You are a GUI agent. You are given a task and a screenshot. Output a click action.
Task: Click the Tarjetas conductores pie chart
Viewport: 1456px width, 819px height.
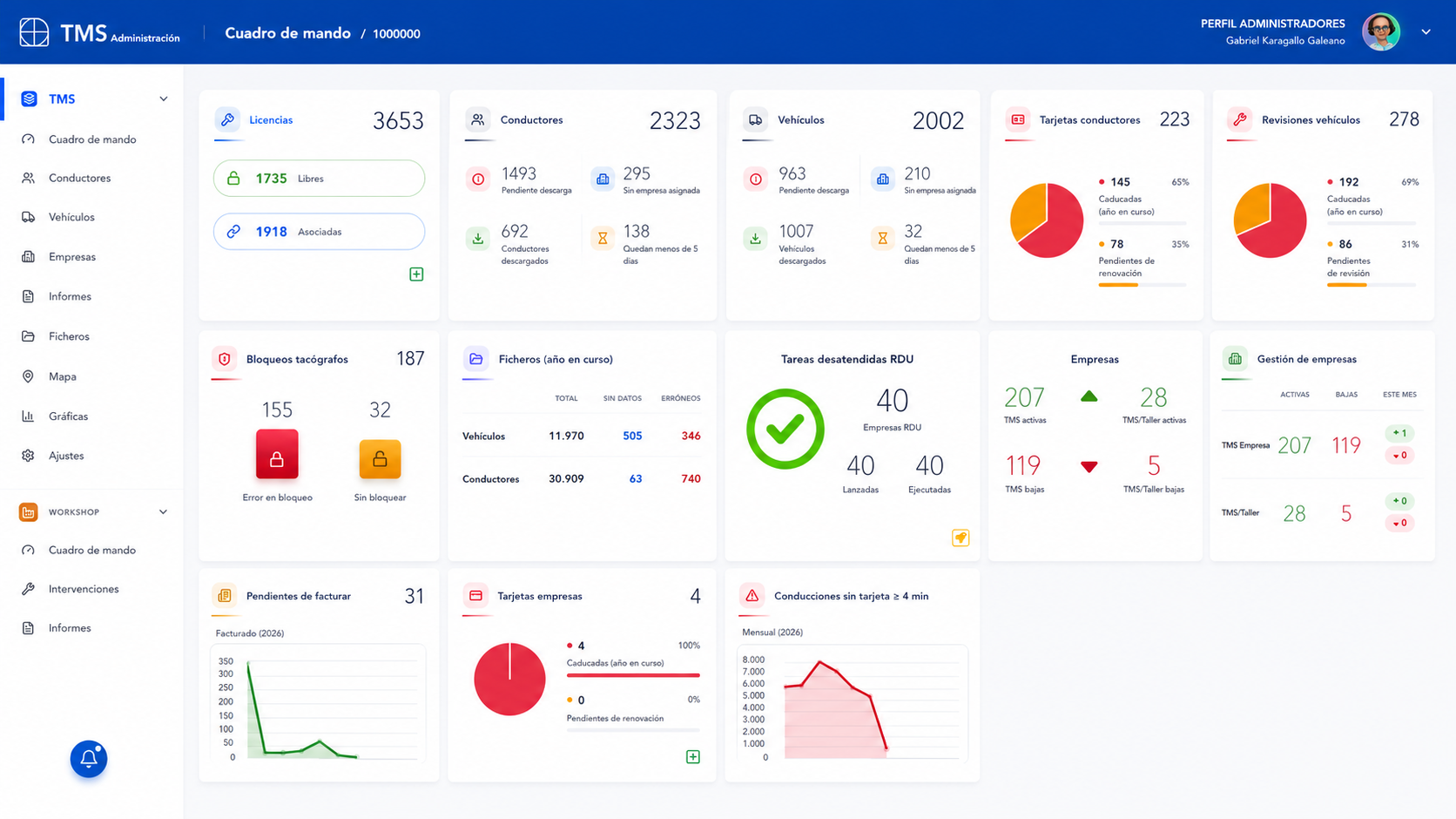[1047, 220]
